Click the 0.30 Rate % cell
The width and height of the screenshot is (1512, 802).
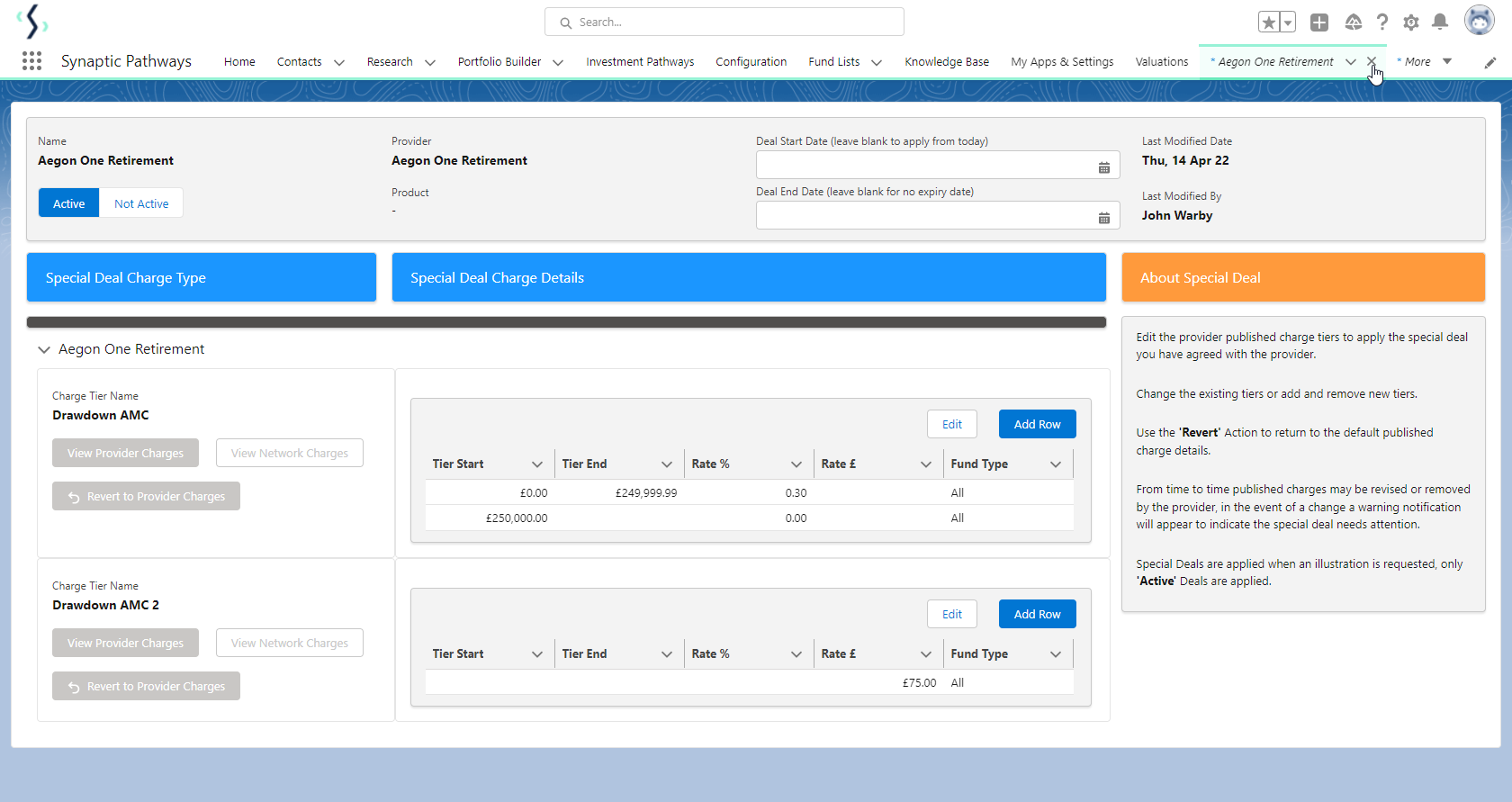(750, 493)
